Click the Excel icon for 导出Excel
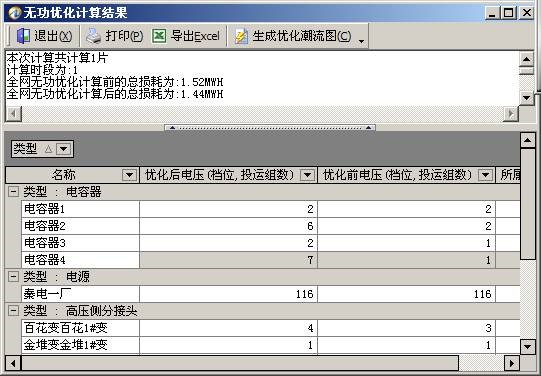Viewport: 541px width, 376px height. click(x=159, y=36)
